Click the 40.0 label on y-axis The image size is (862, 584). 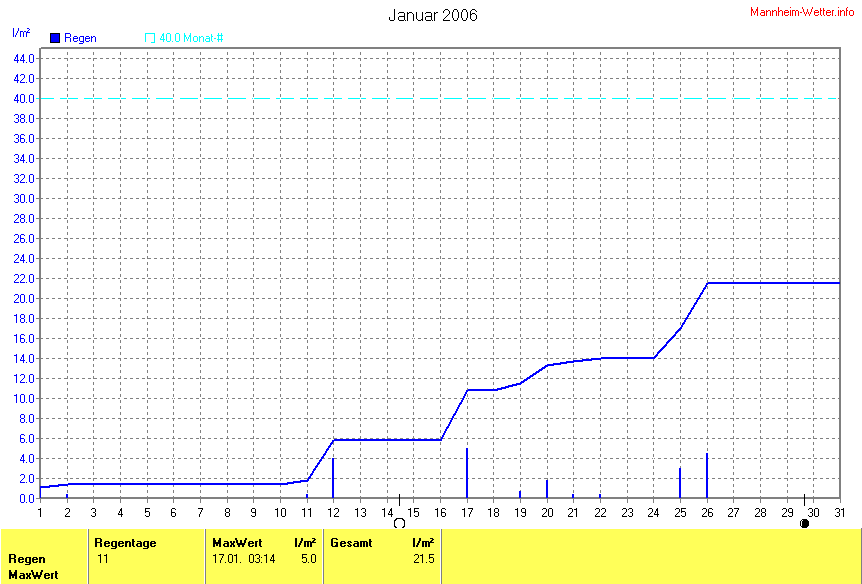coord(24,98)
